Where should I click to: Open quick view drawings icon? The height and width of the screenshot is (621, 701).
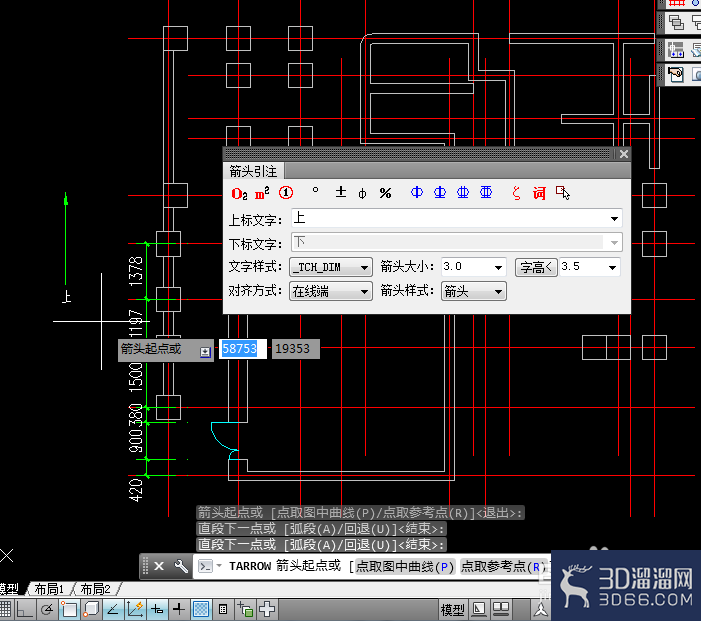pyautogui.click(x=501, y=609)
